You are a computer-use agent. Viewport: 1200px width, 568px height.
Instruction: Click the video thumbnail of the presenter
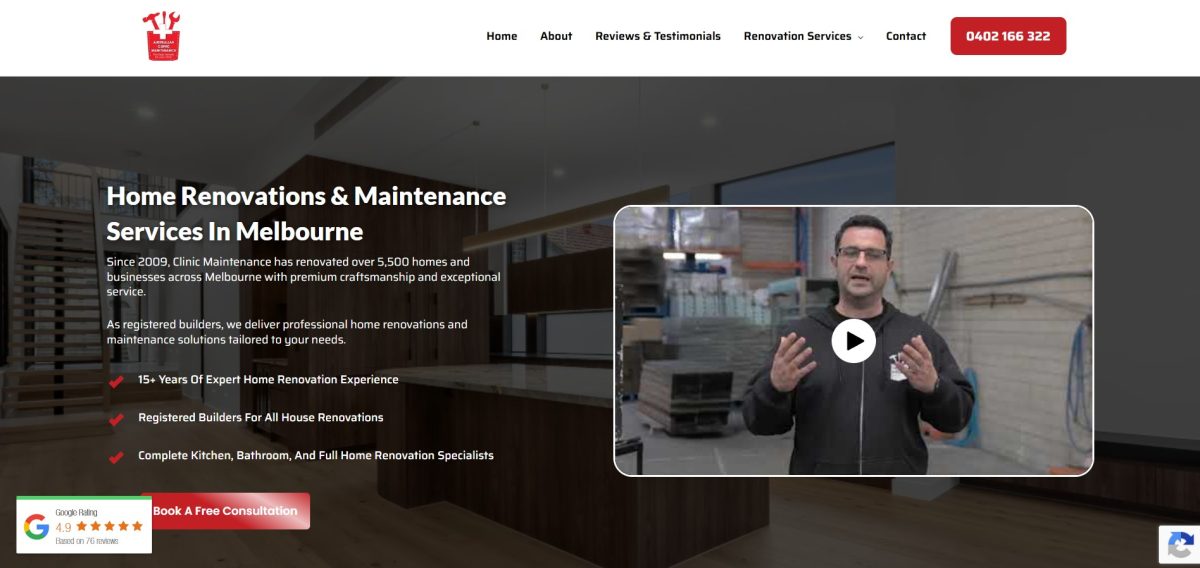coord(853,340)
